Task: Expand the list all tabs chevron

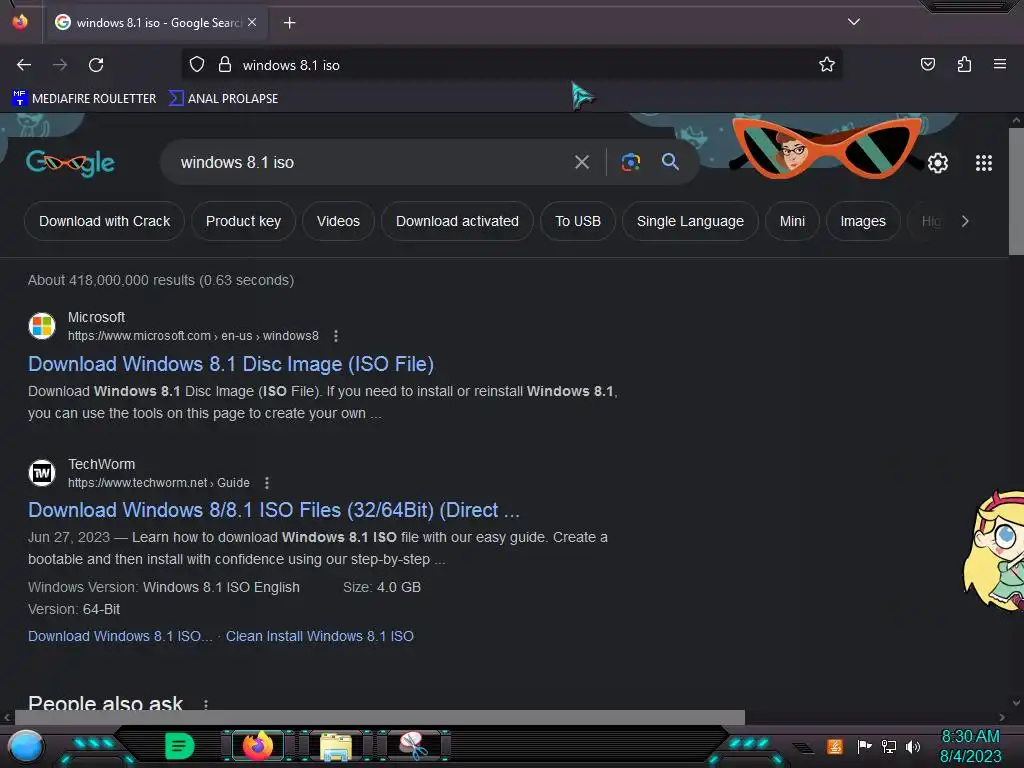Action: coord(854,22)
